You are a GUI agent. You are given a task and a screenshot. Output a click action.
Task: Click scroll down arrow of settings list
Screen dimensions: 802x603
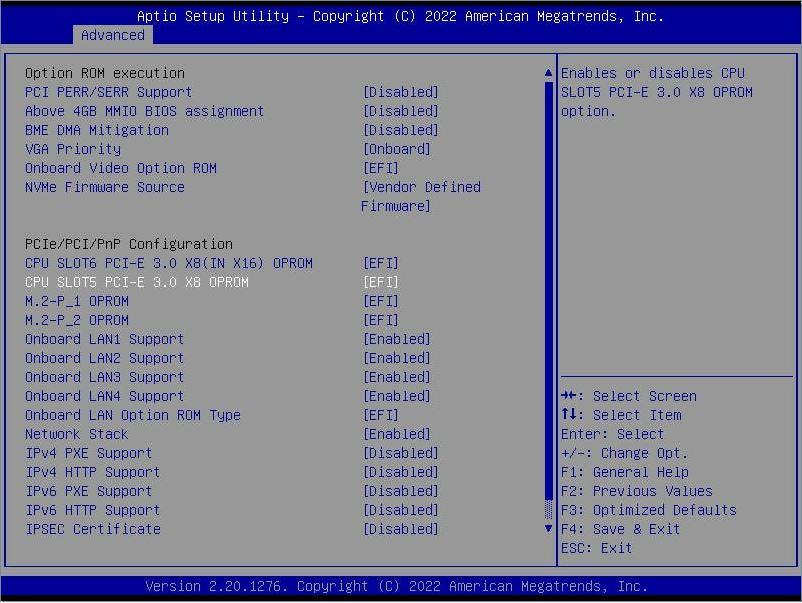coord(548,528)
